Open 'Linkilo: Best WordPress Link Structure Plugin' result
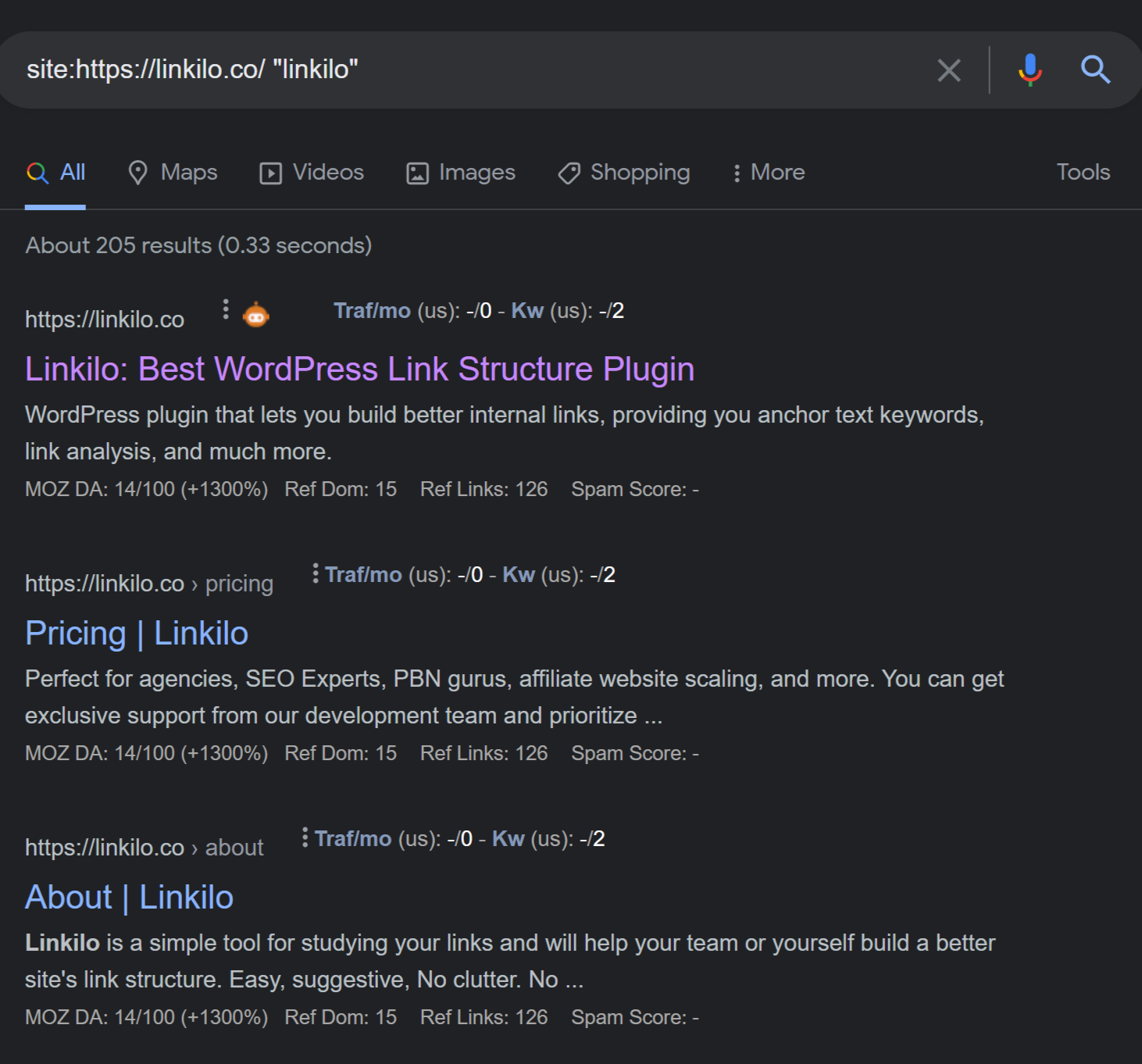This screenshot has height=1064, width=1142. tap(360, 369)
